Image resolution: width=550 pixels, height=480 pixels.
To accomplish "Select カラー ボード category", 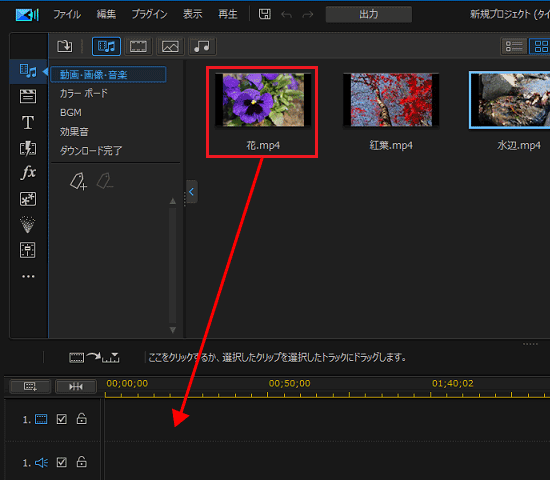I will (x=83, y=93).
